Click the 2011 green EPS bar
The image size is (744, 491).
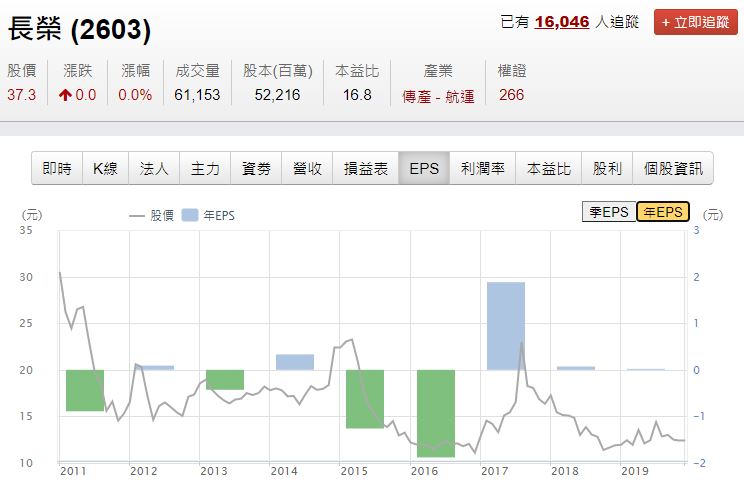tap(85, 390)
